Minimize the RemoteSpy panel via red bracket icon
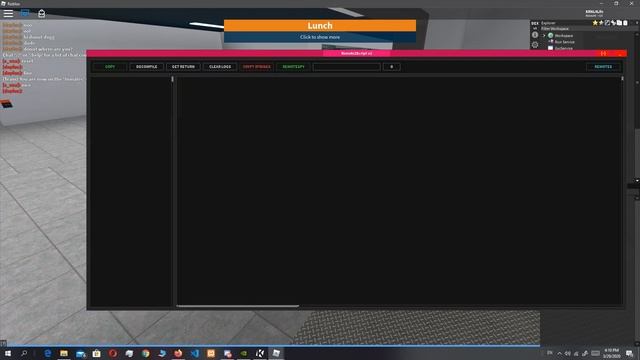 point(603,53)
